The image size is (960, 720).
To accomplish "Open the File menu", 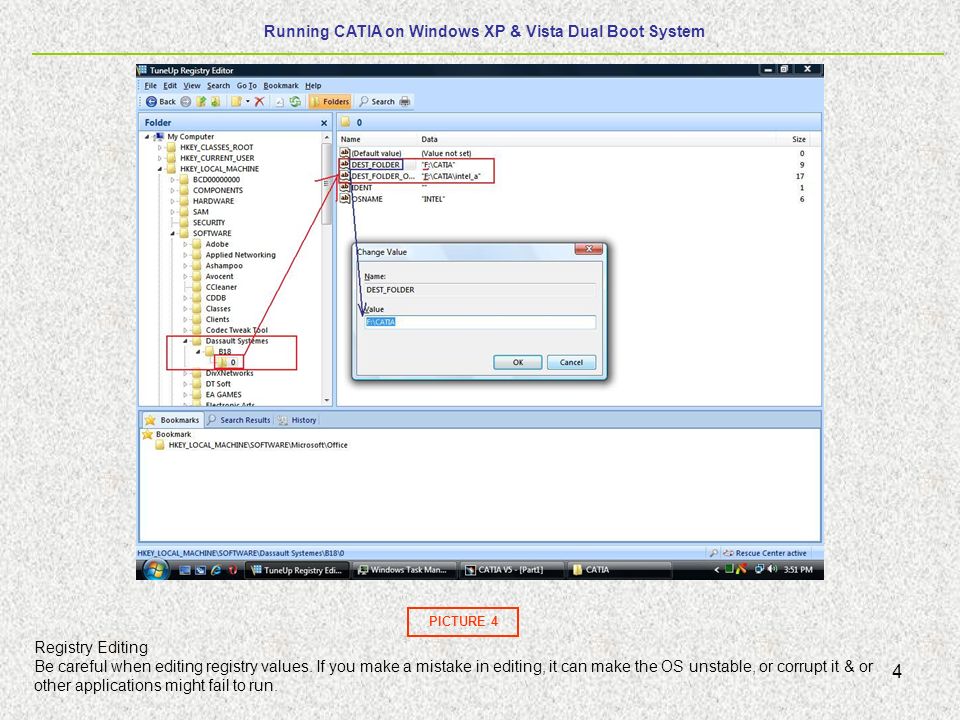I will 151,86.
